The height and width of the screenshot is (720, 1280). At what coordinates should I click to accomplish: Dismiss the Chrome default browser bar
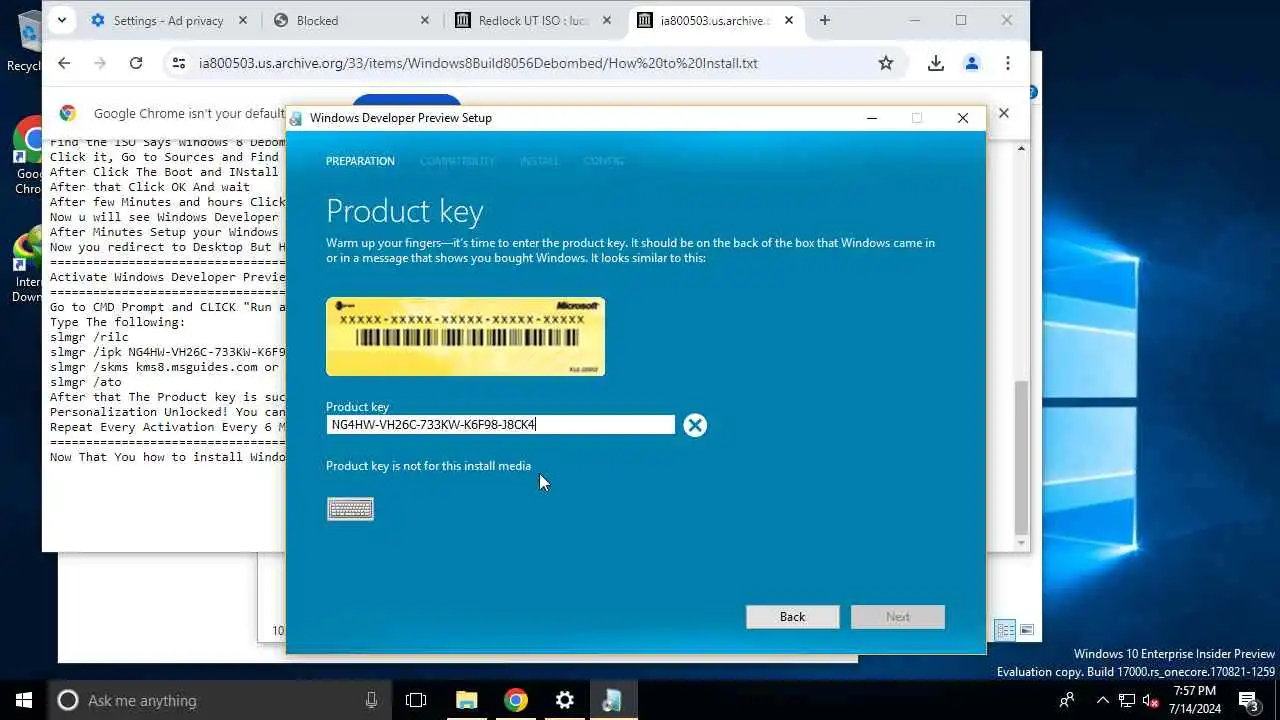[x=1004, y=114]
